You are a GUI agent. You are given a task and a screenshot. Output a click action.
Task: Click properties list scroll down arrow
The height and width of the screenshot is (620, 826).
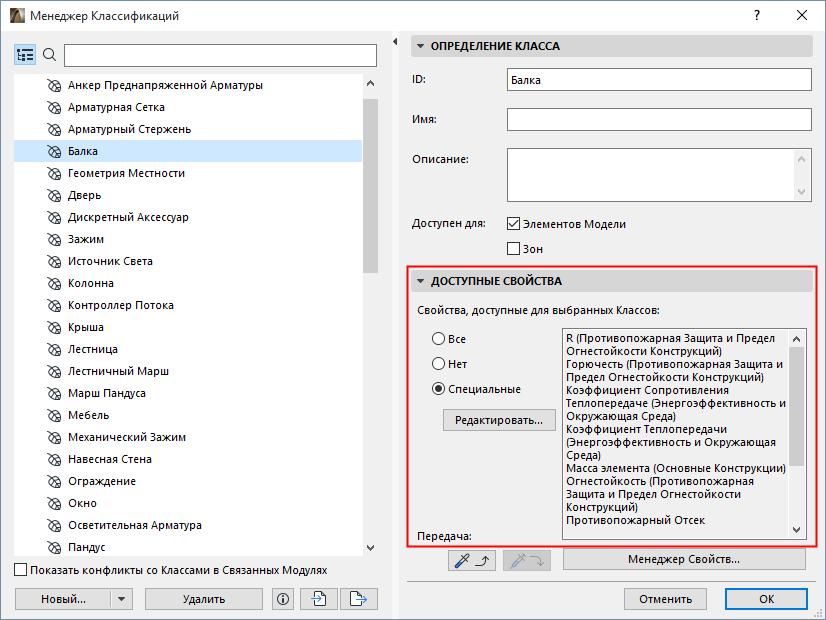click(x=796, y=530)
